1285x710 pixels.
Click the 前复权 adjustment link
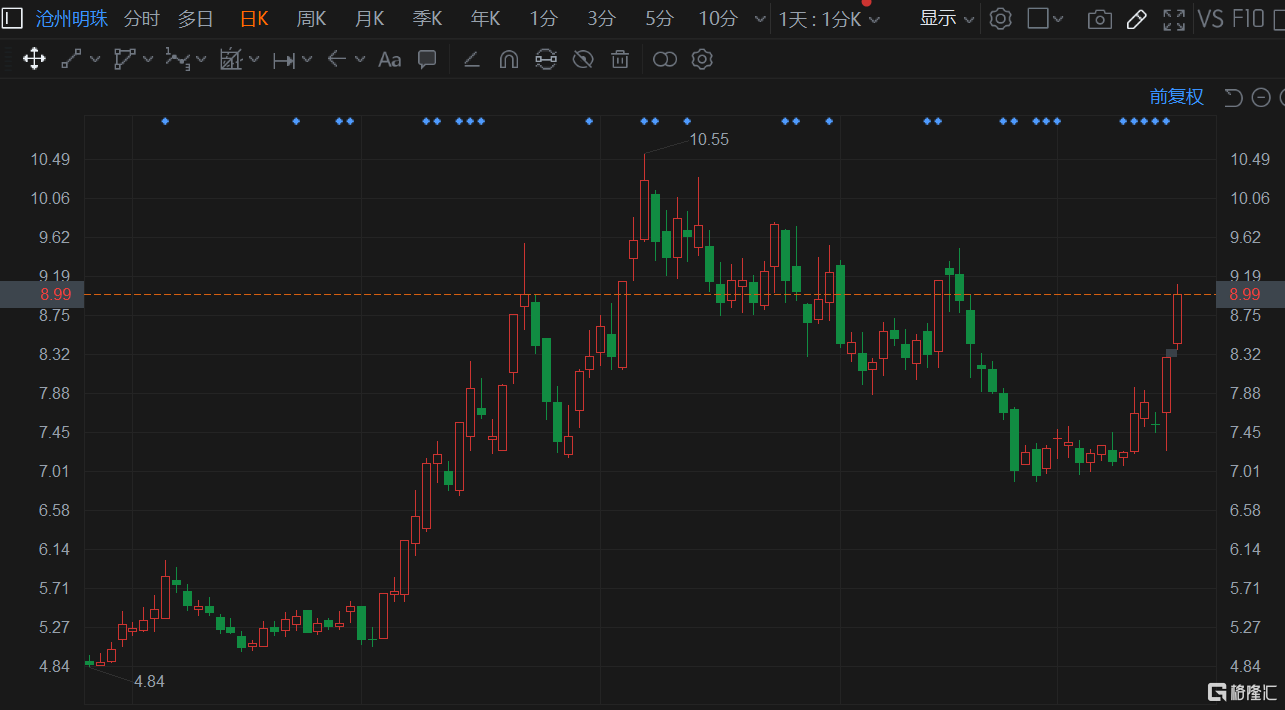[1177, 97]
